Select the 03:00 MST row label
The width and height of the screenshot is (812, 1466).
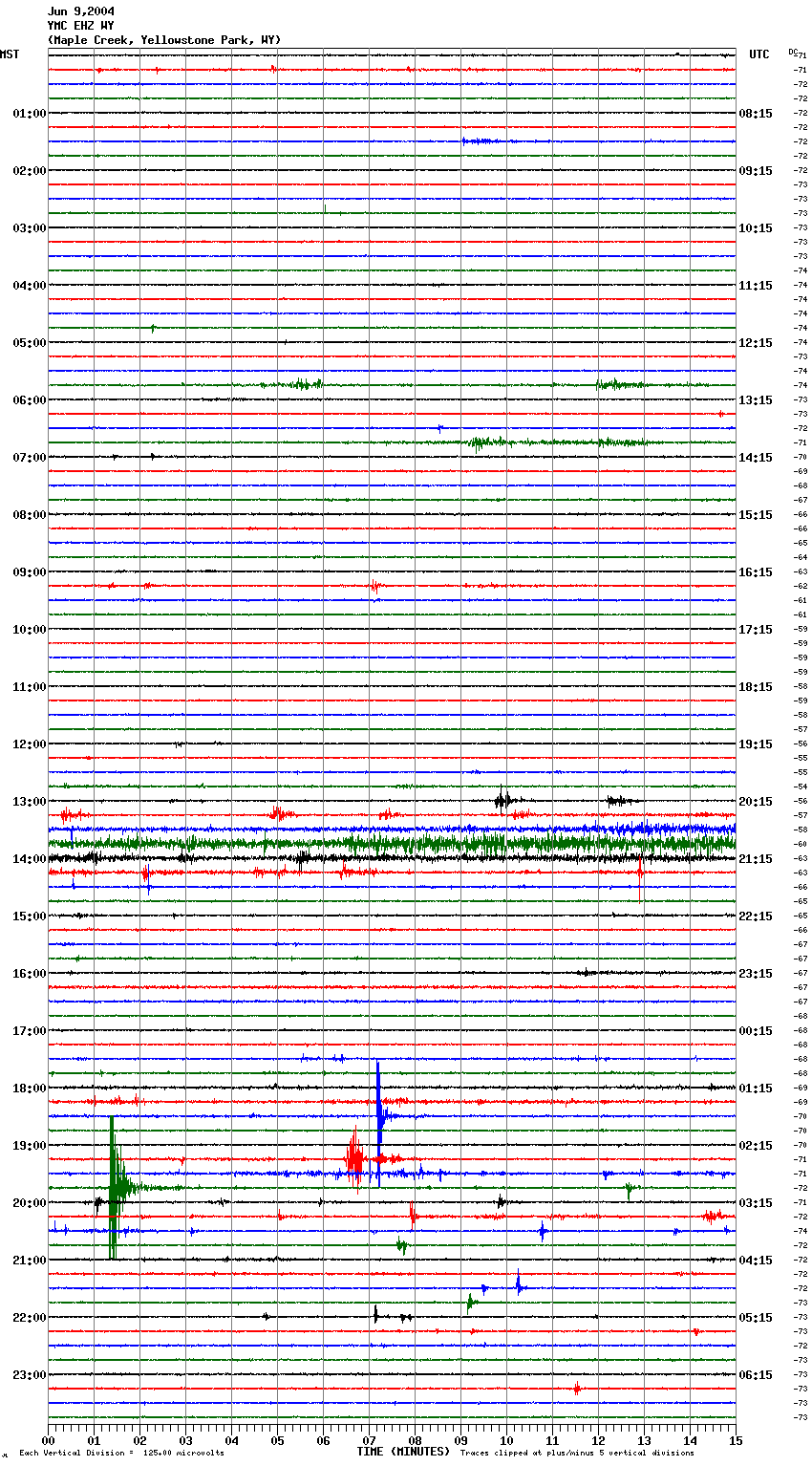30,228
